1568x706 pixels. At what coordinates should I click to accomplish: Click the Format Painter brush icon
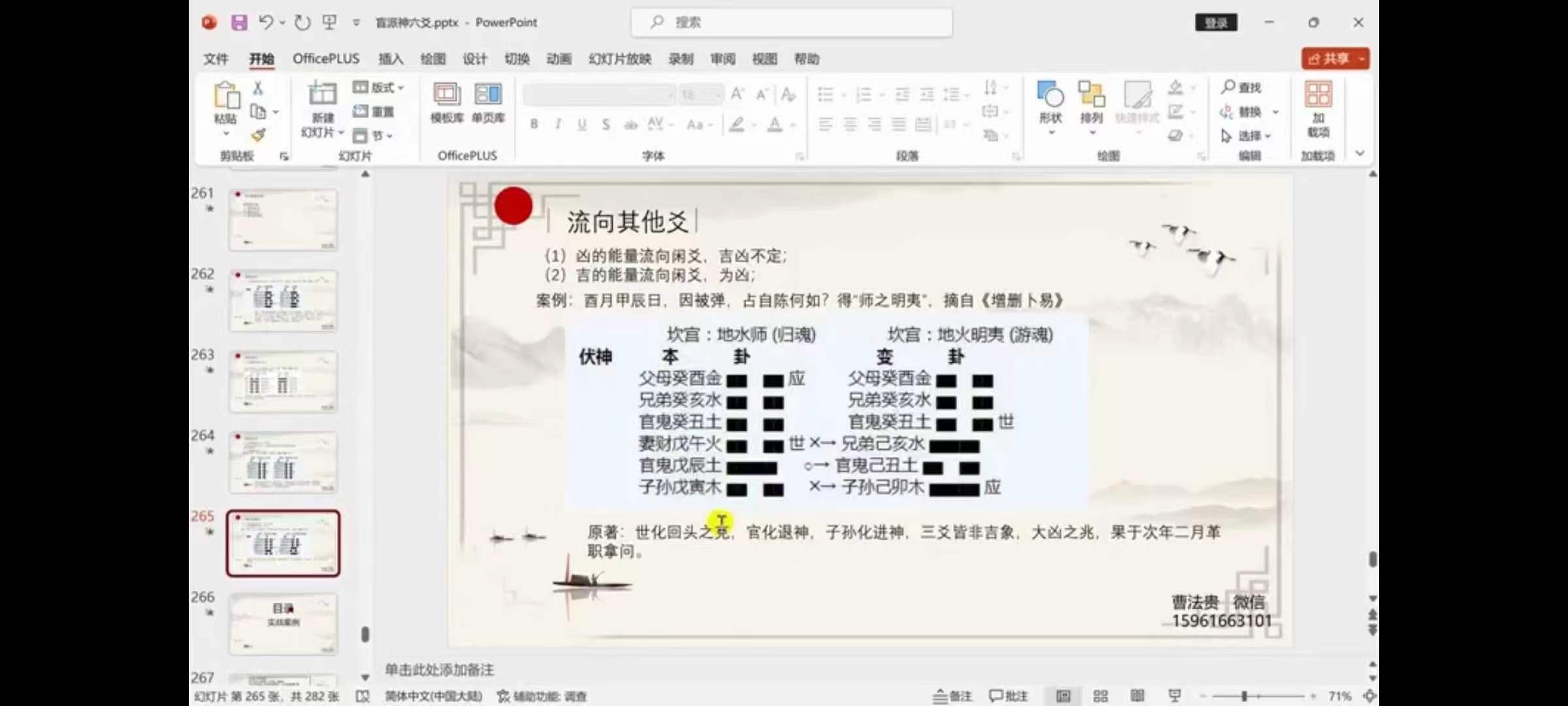[x=258, y=135]
